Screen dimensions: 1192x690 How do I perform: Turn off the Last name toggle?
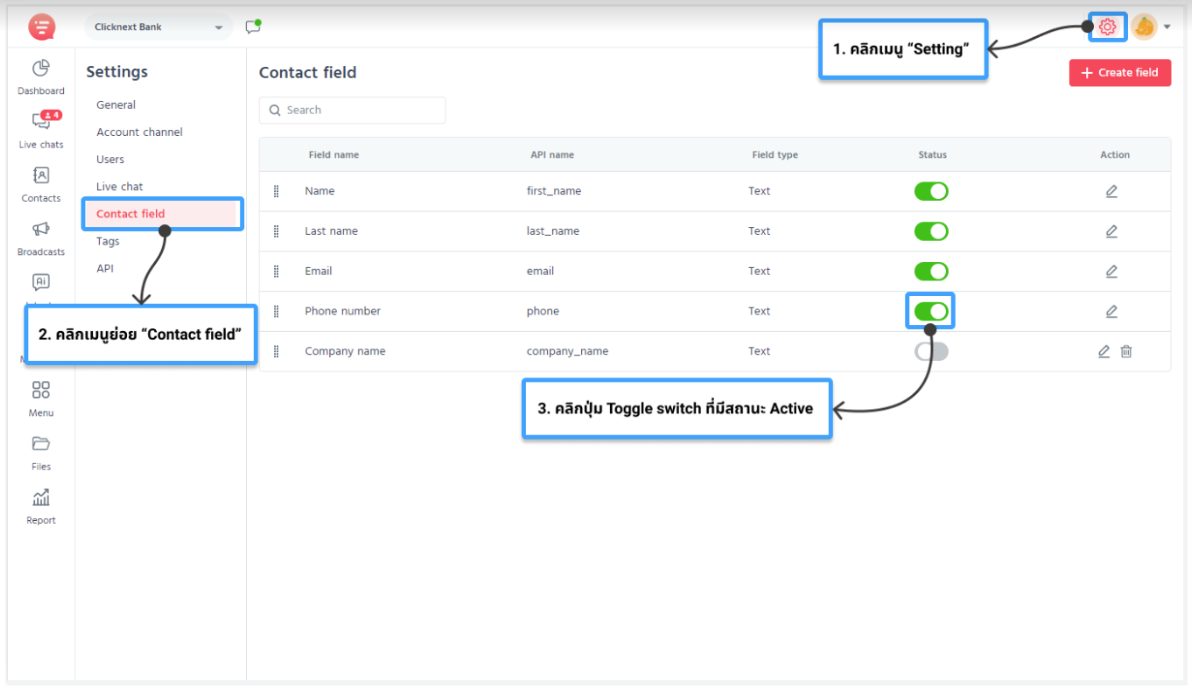click(930, 231)
